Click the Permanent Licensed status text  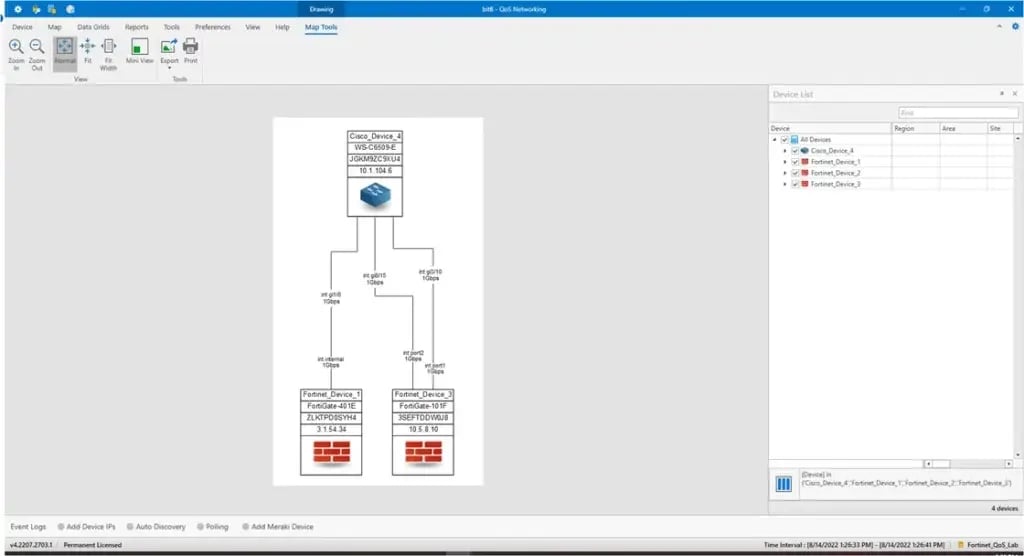[x=92, y=545]
